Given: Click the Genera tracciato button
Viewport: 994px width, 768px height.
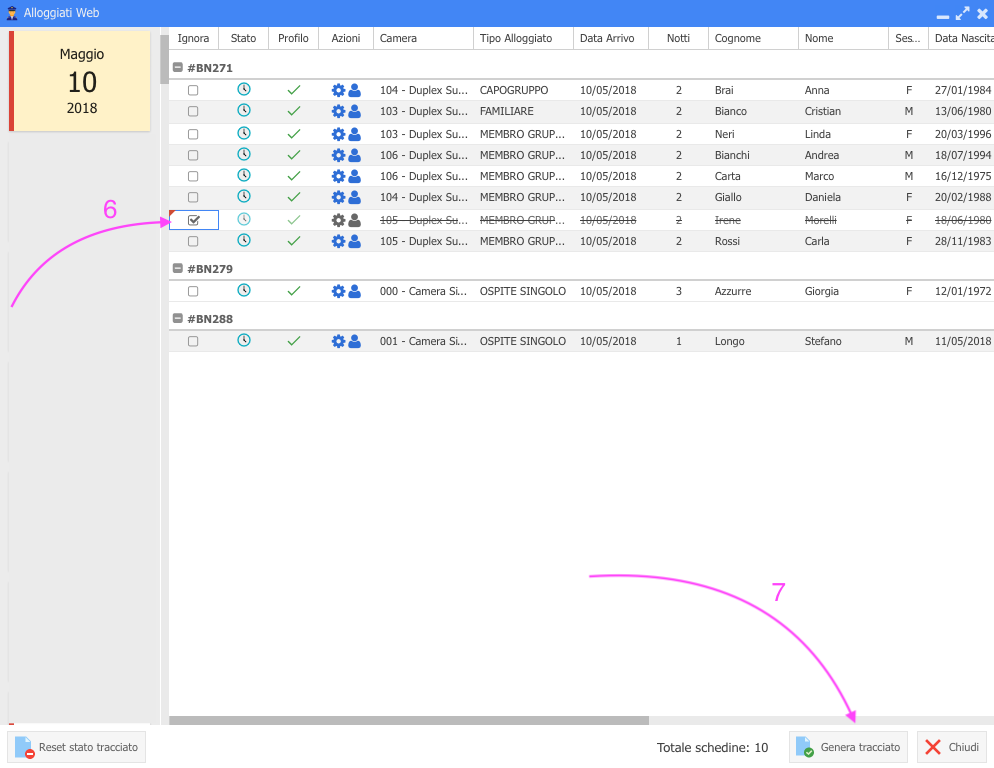Looking at the screenshot, I should point(848,747).
